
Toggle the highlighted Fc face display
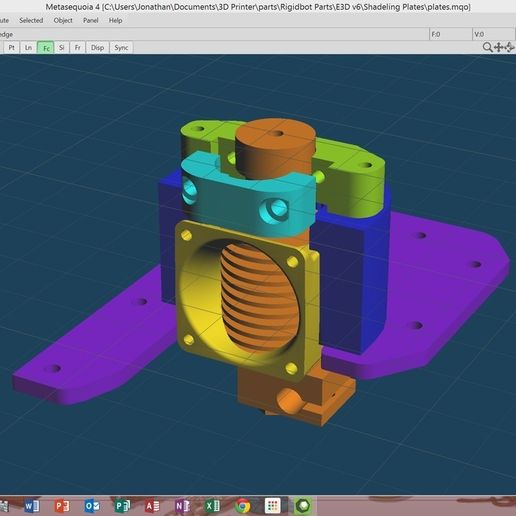46,48
